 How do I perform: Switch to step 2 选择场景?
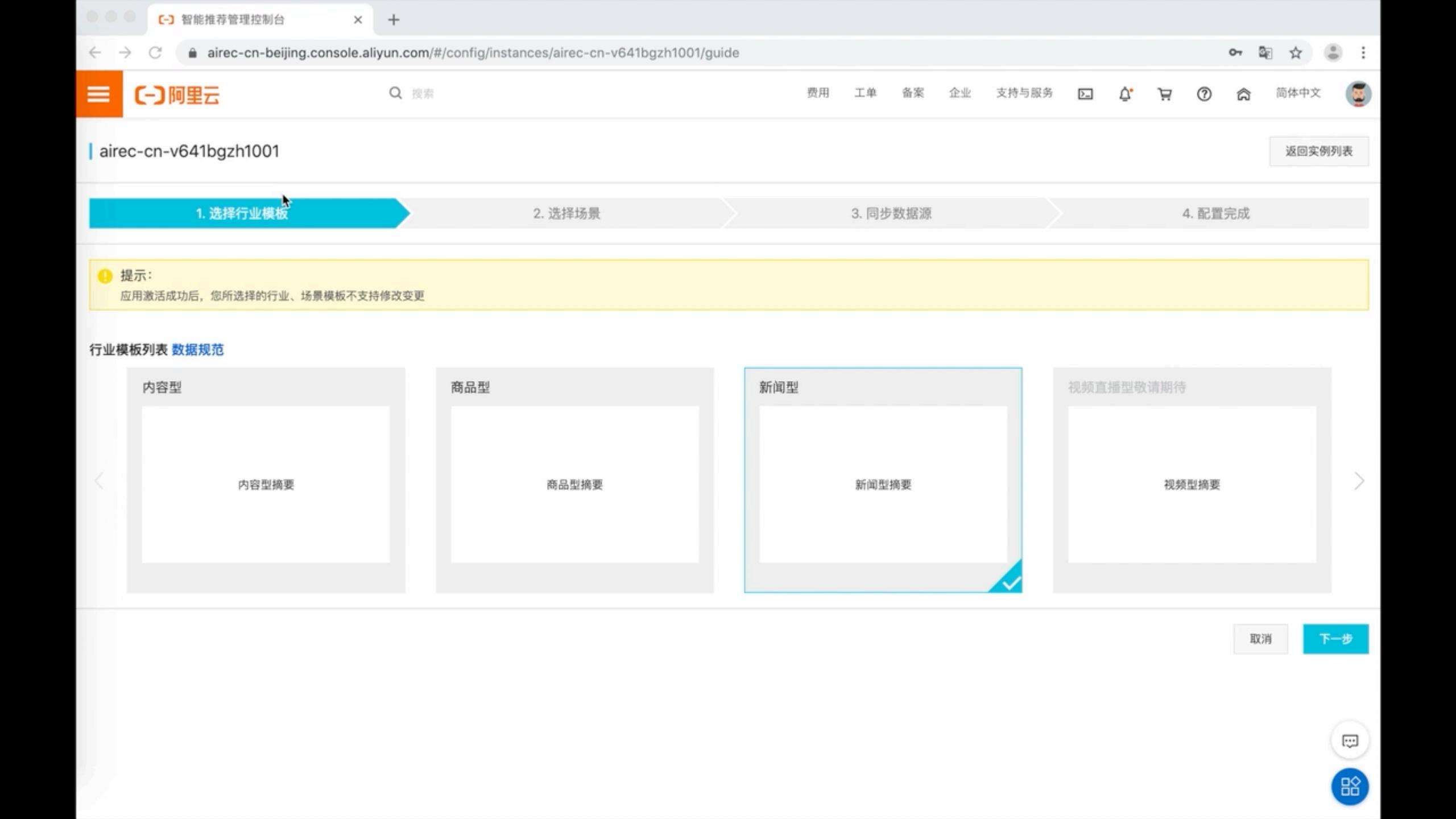[567, 213]
